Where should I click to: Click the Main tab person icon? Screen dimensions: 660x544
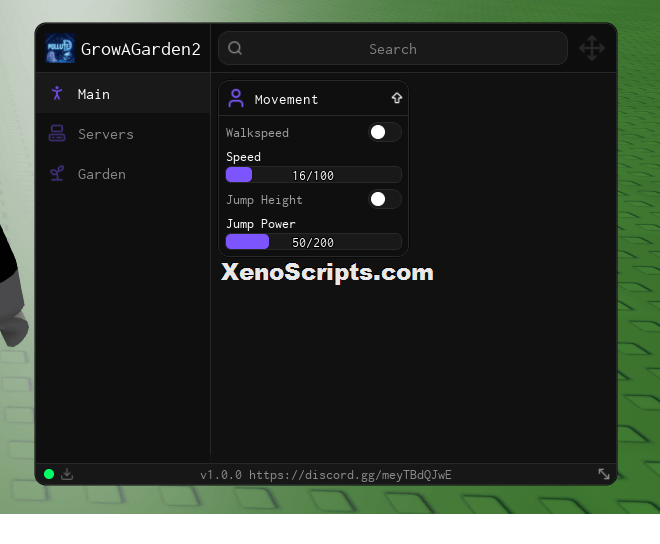point(57,93)
